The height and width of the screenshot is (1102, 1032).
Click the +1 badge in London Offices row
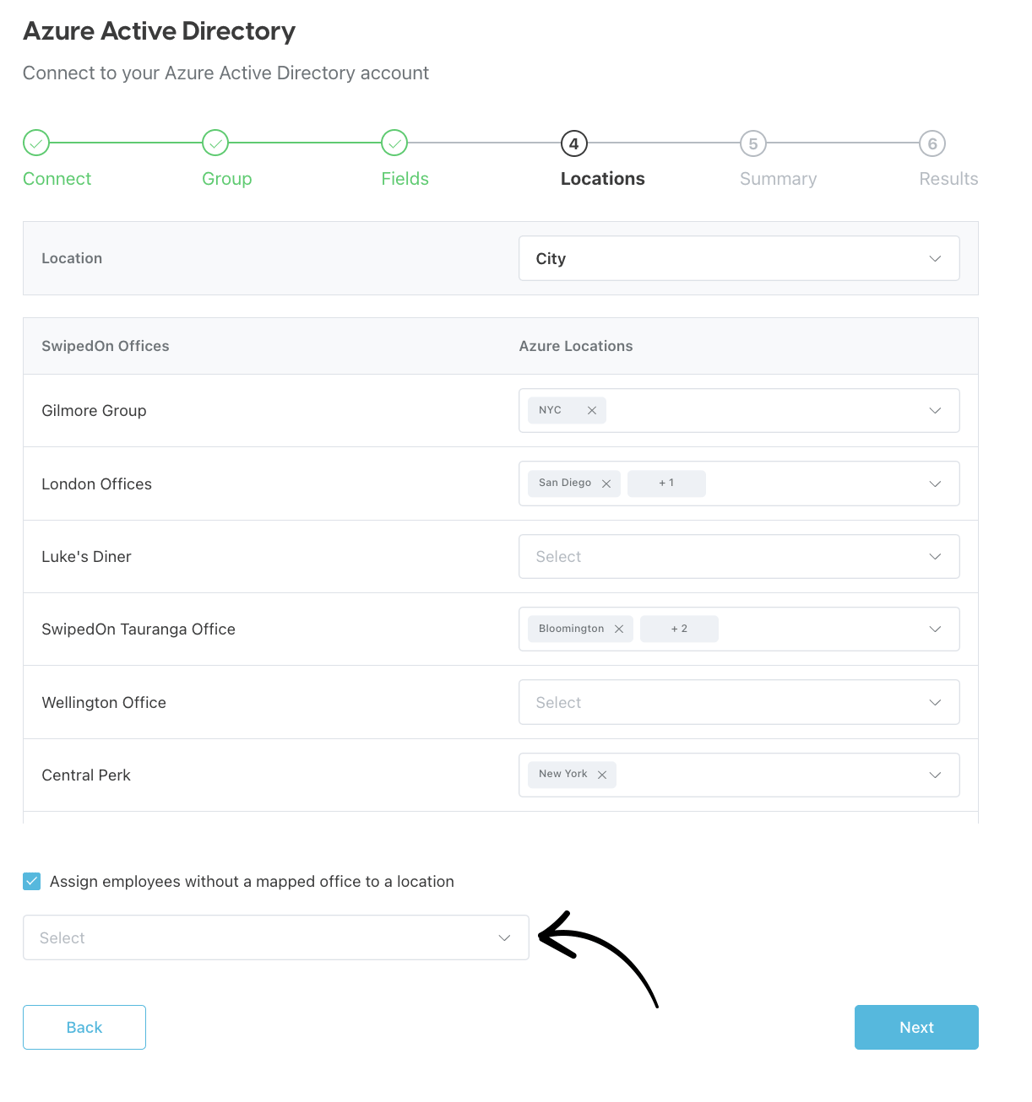click(x=666, y=483)
